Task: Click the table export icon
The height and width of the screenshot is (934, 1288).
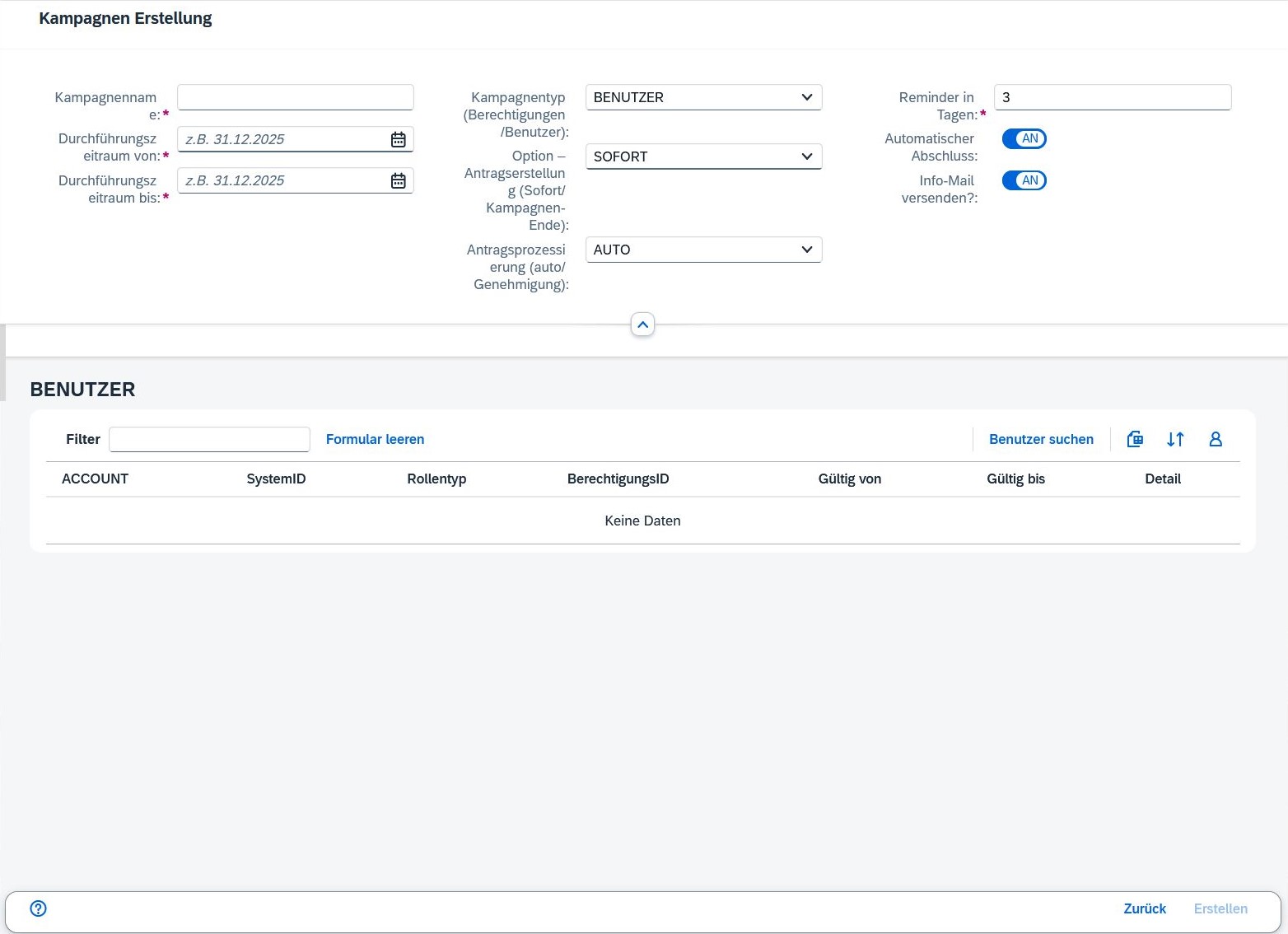Action: pos(1135,439)
